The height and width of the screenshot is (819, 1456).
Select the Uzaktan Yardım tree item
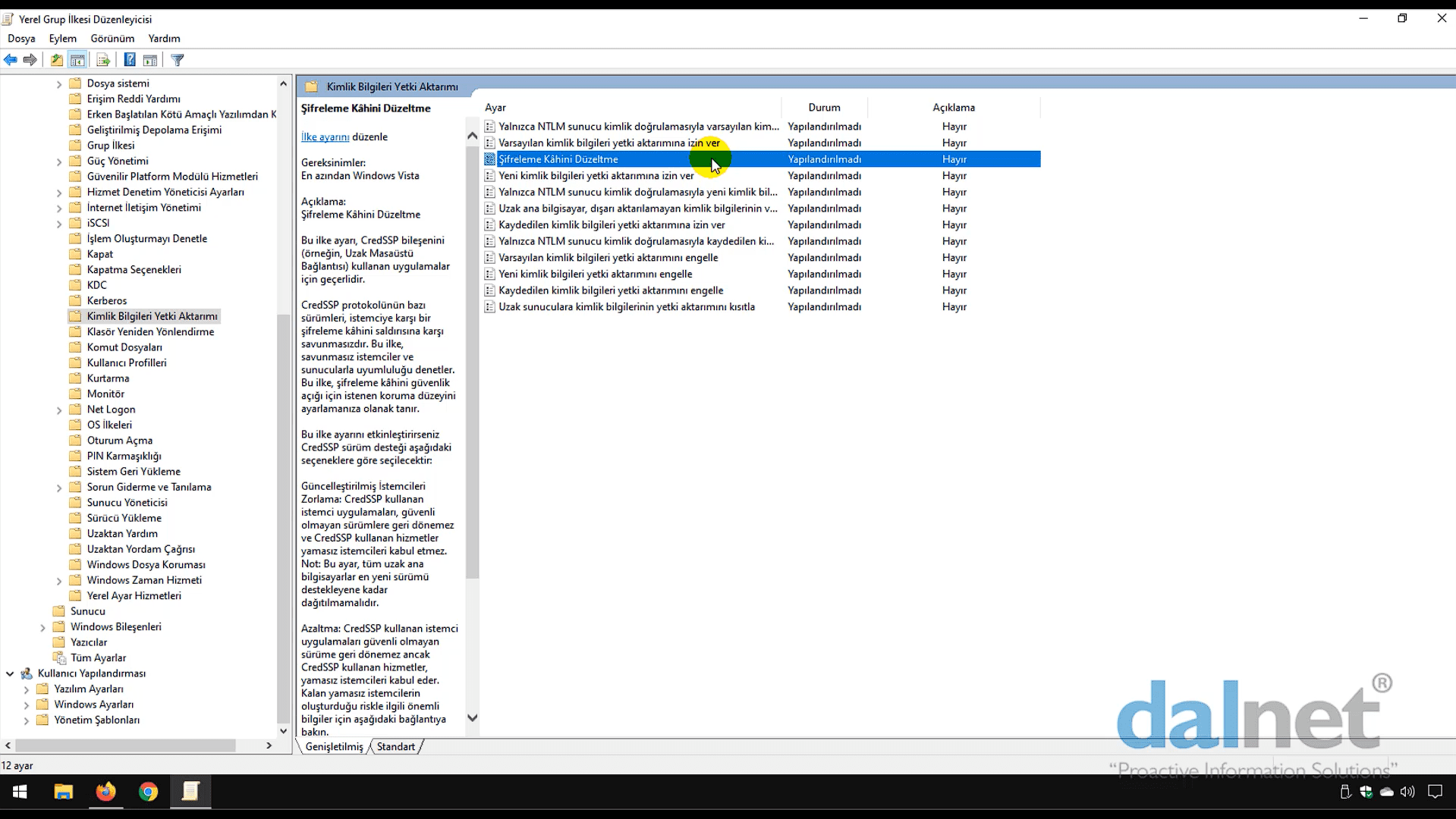[x=122, y=534]
